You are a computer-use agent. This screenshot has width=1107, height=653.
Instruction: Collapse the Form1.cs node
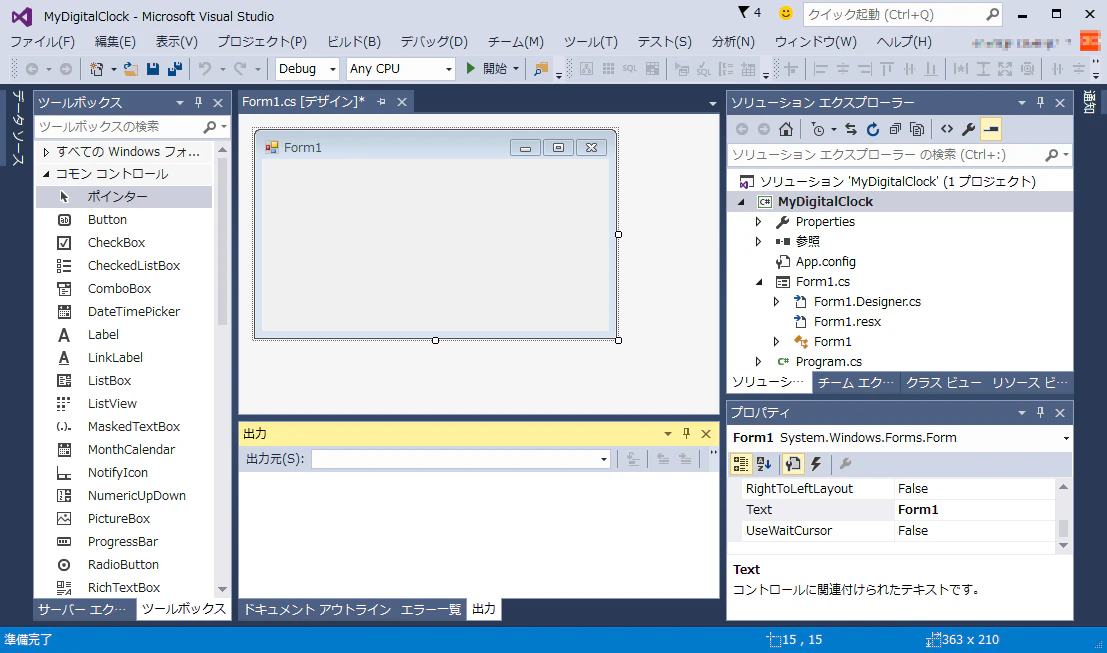pyautogui.click(x=759, y=282)
